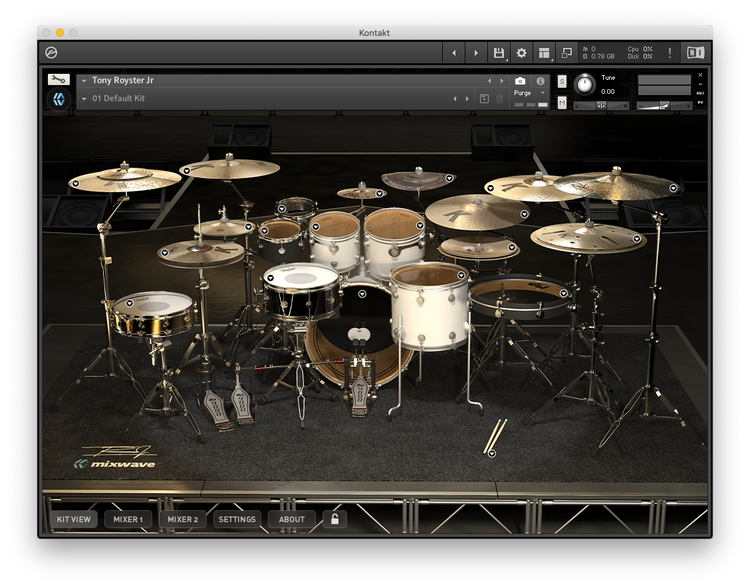Toggle the PV button in the header

[700, 102]
